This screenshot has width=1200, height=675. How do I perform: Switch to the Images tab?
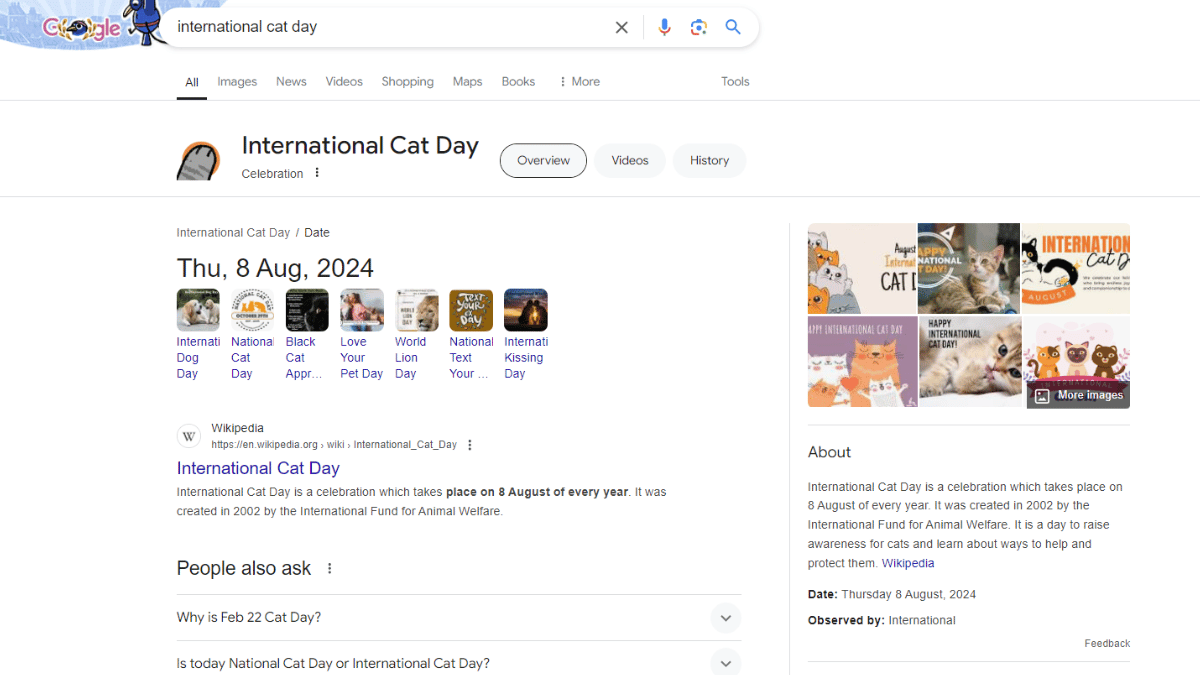coord(237,82)
